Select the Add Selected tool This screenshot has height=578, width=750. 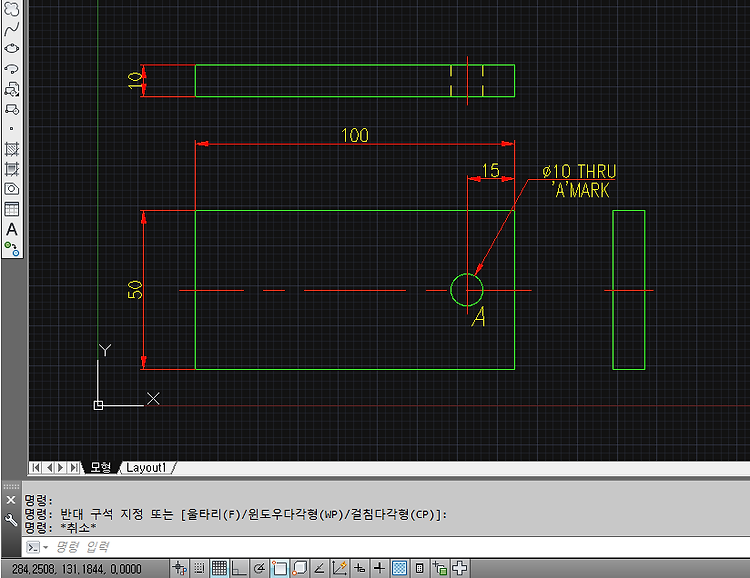point(11,249)
